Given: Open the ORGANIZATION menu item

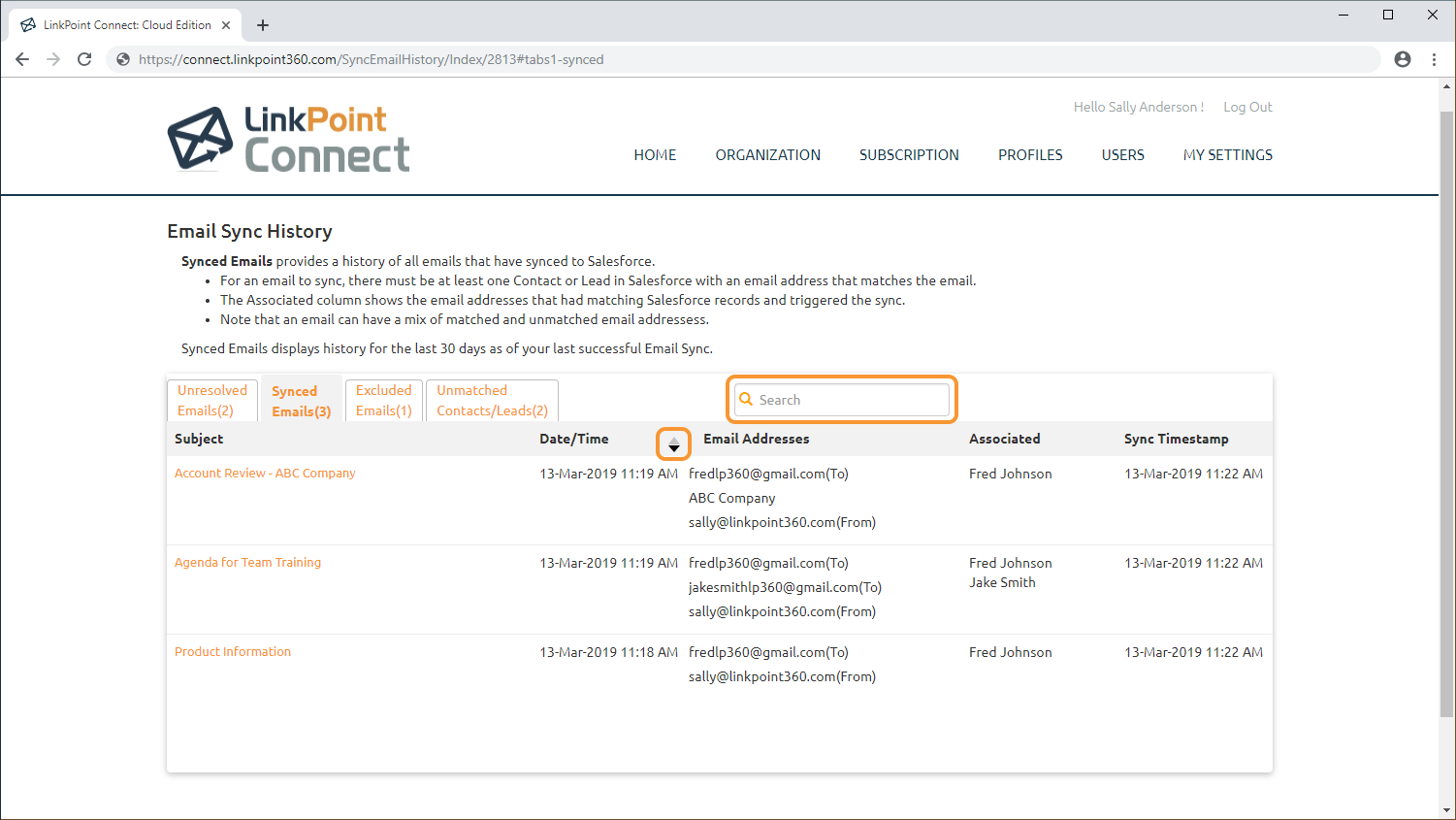Looking at the screenshot, I should [x=768, y=155].
